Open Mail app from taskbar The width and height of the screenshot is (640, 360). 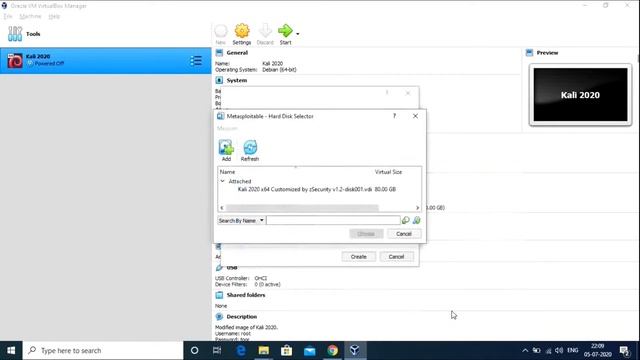point(309,350)
